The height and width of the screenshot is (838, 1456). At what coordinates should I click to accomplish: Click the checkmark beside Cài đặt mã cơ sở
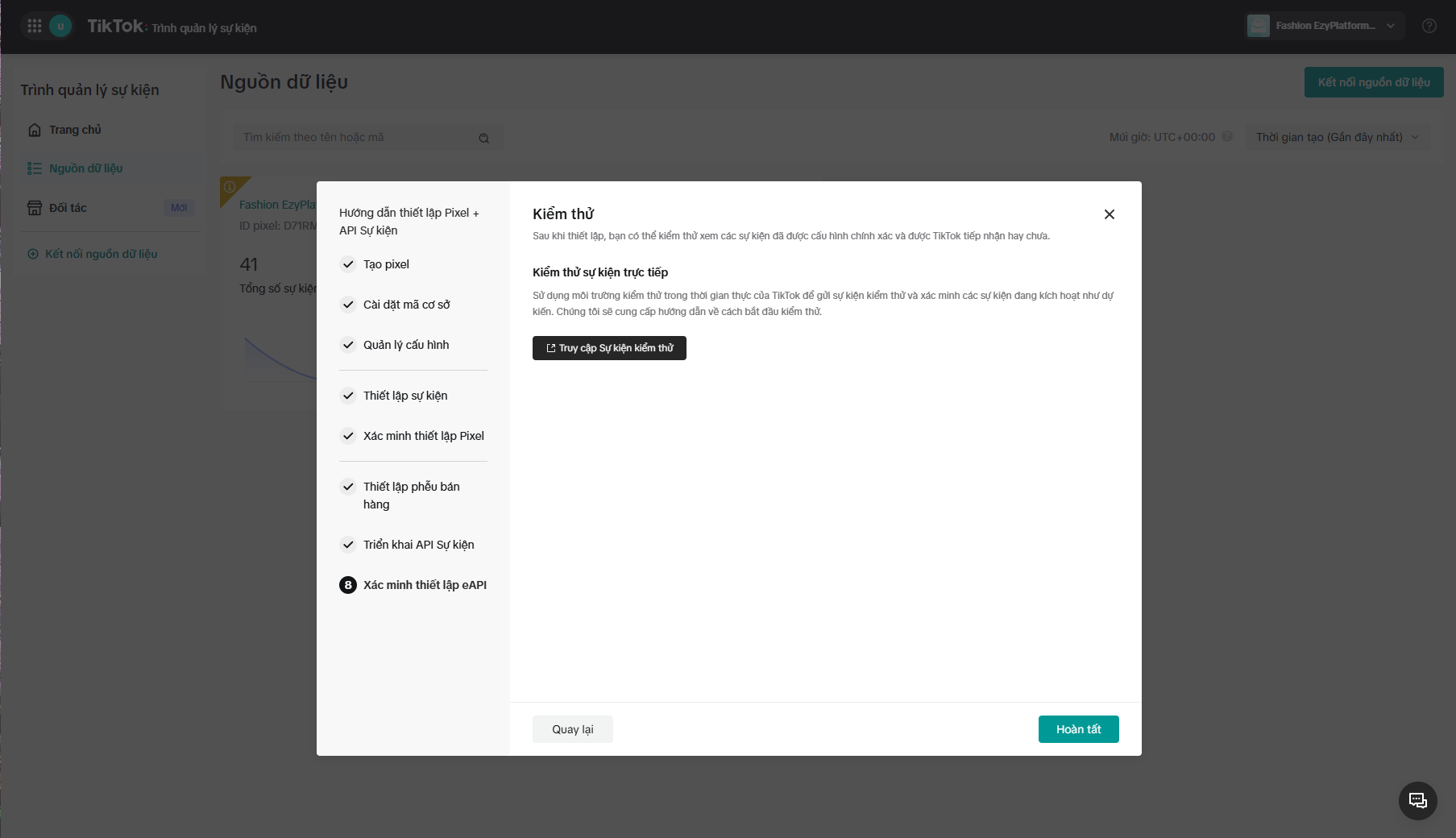(x=348, y=305)
